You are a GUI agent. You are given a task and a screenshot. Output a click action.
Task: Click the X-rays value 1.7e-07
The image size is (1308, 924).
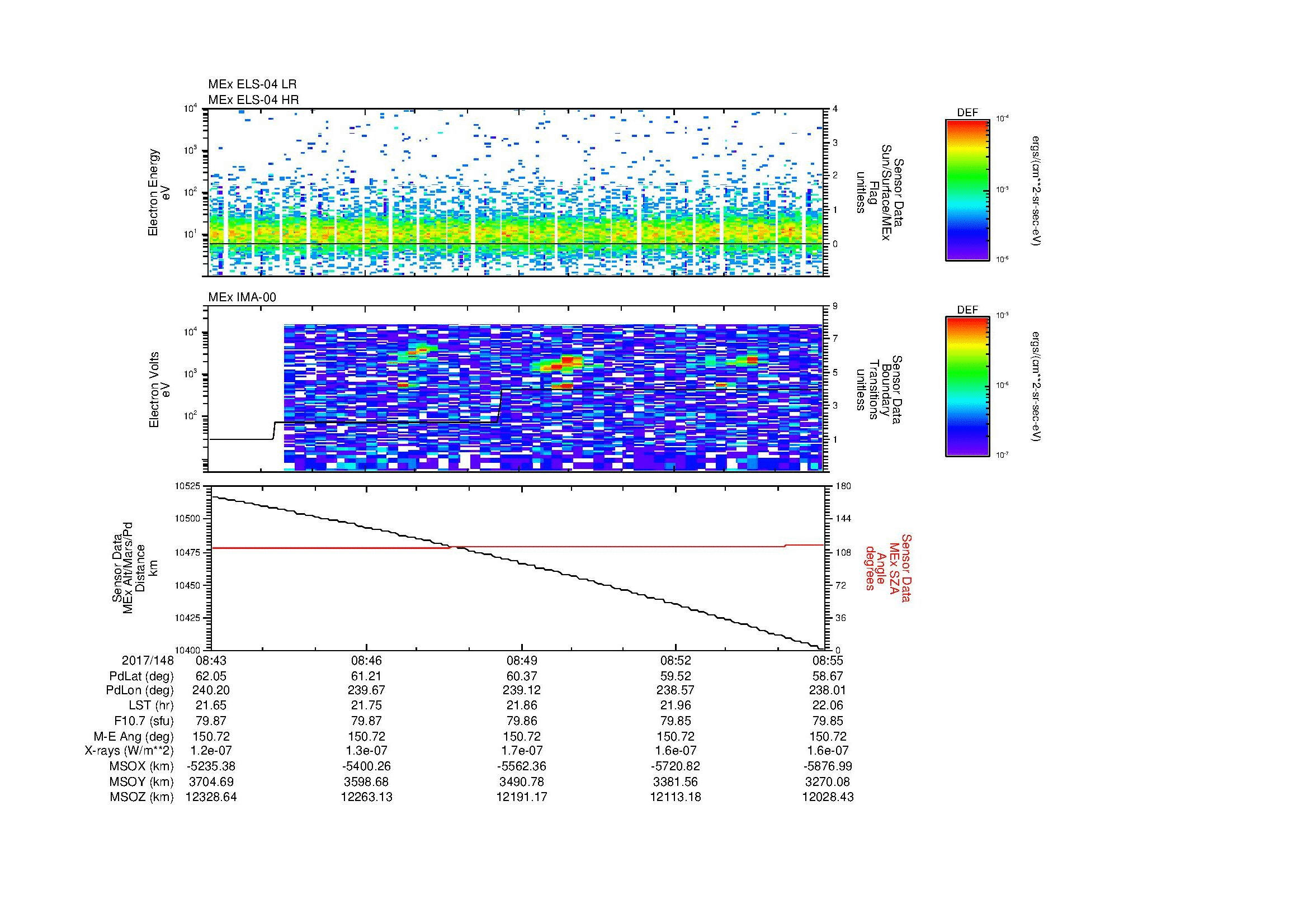tap(521, 751)
